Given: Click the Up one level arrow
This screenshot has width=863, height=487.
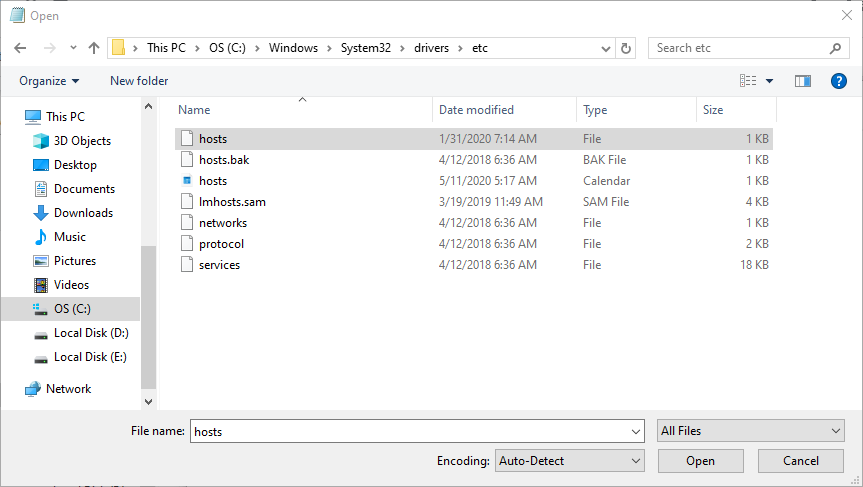Looking at the screenshot, I should tap(94, 48).
